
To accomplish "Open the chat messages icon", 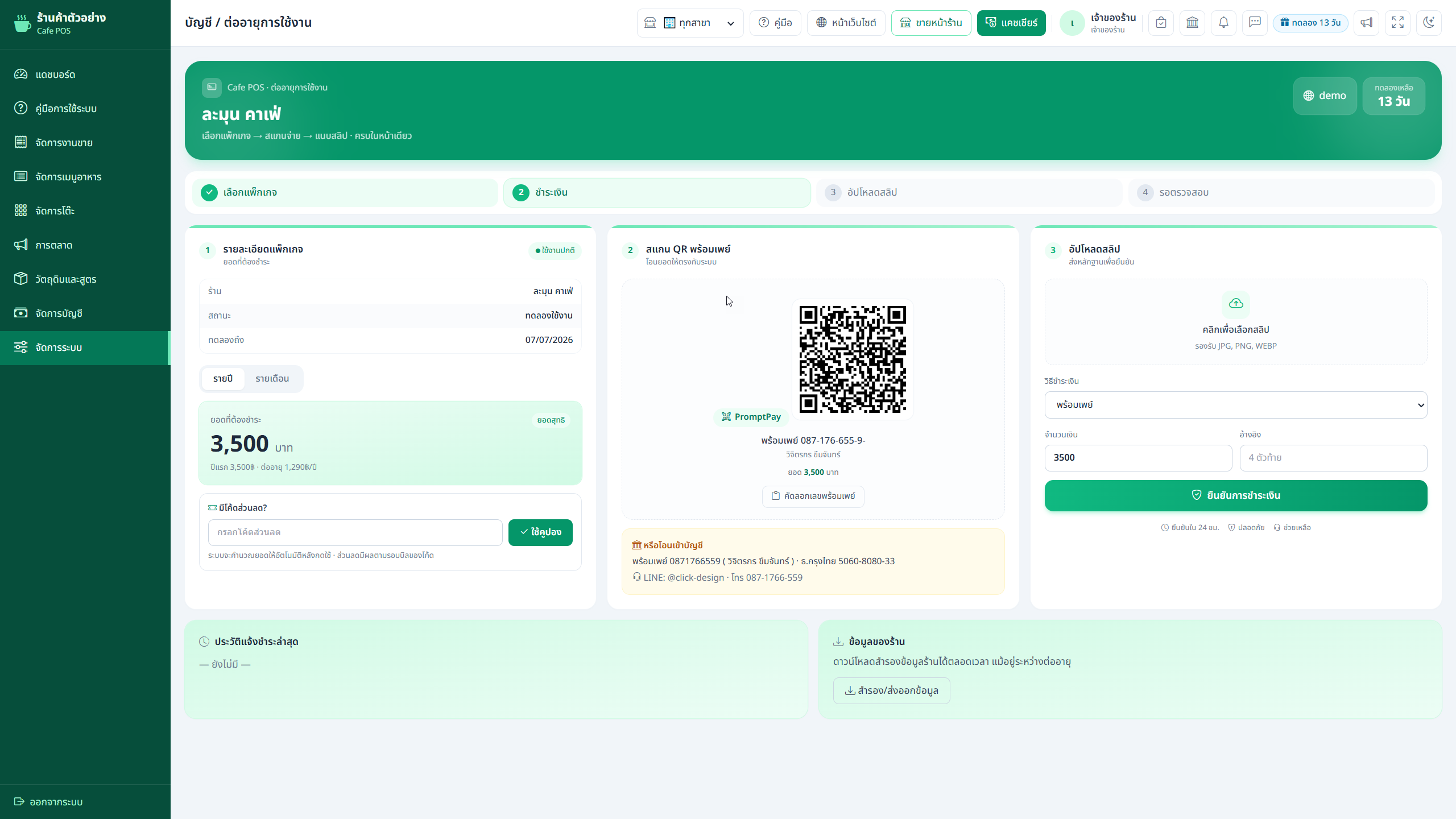I will (1255, 23).
